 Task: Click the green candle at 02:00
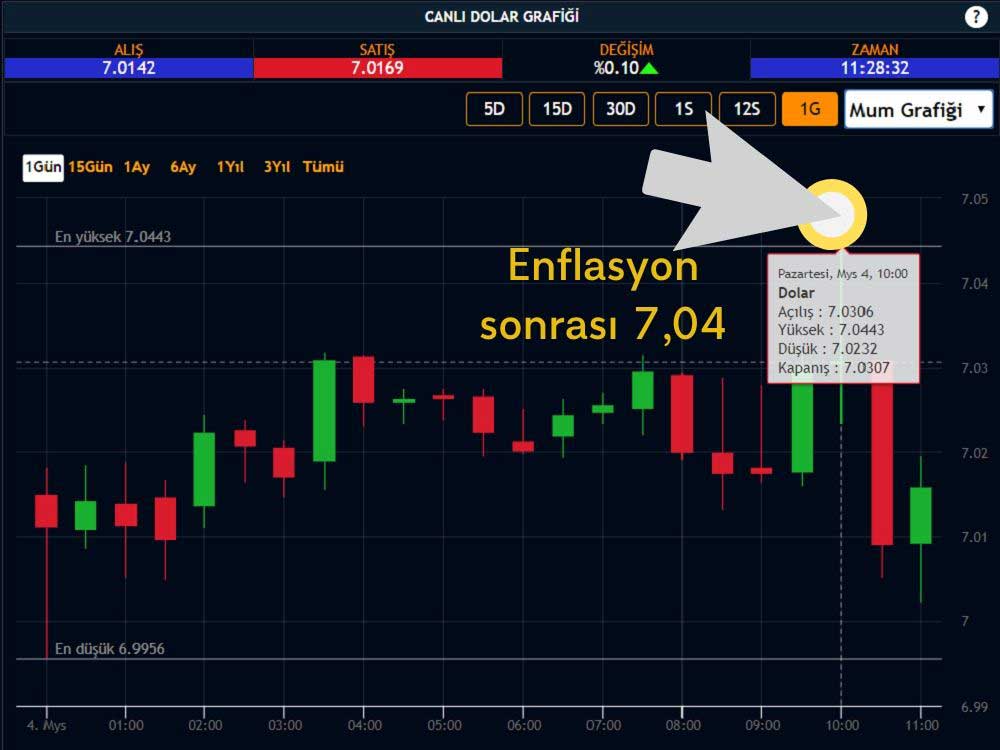204,469
